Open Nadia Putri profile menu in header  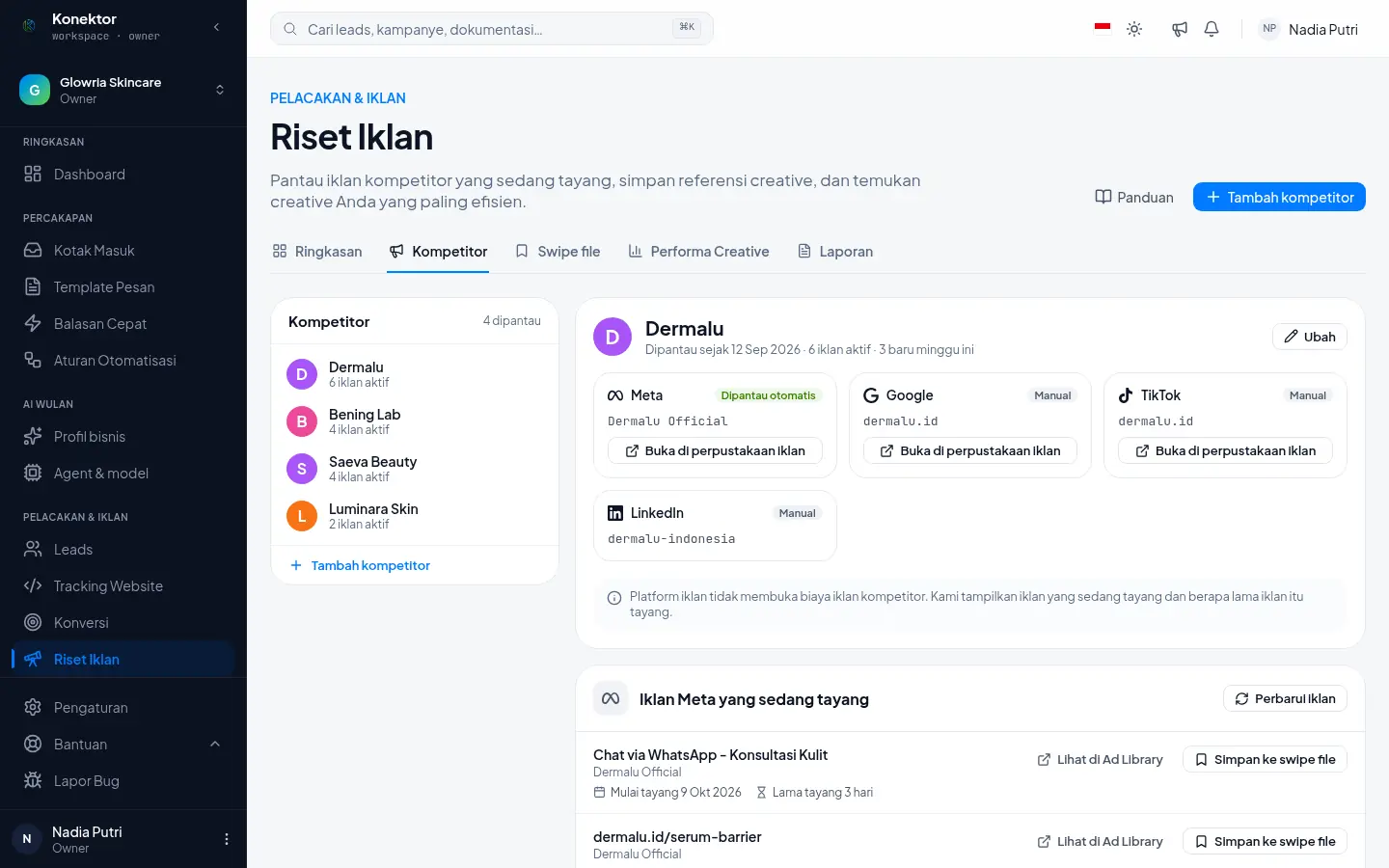click(1309, 29)
